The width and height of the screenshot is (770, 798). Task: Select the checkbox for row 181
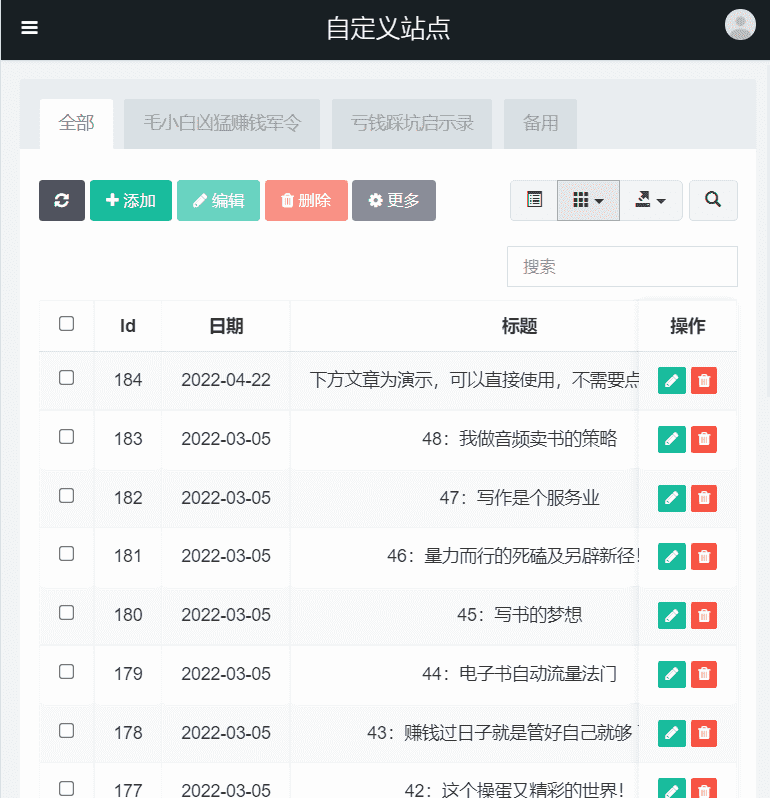66,554
